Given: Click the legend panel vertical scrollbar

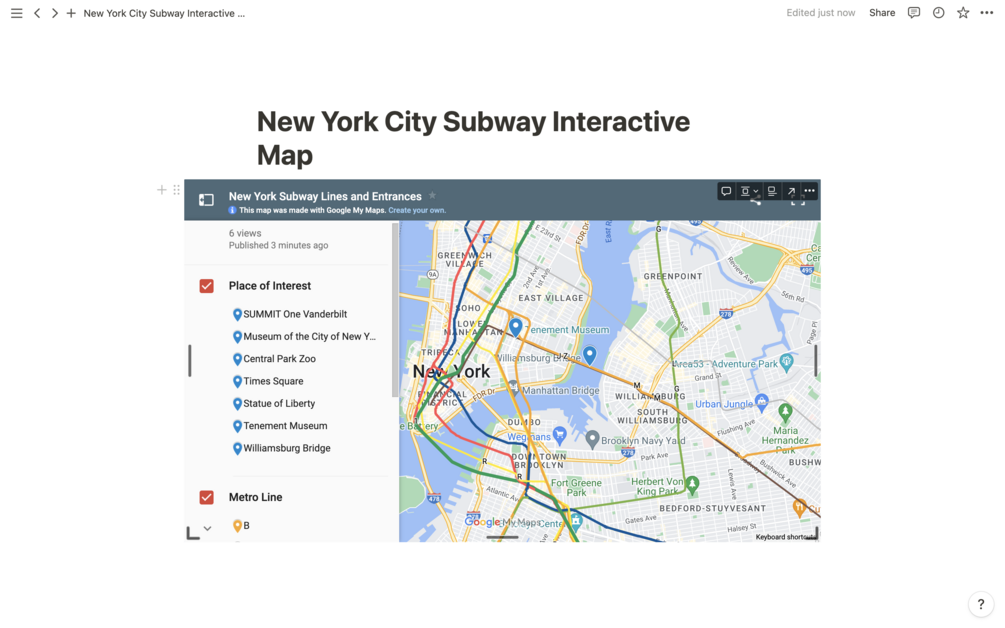Looking at the screenshot, I should (394, 310).
